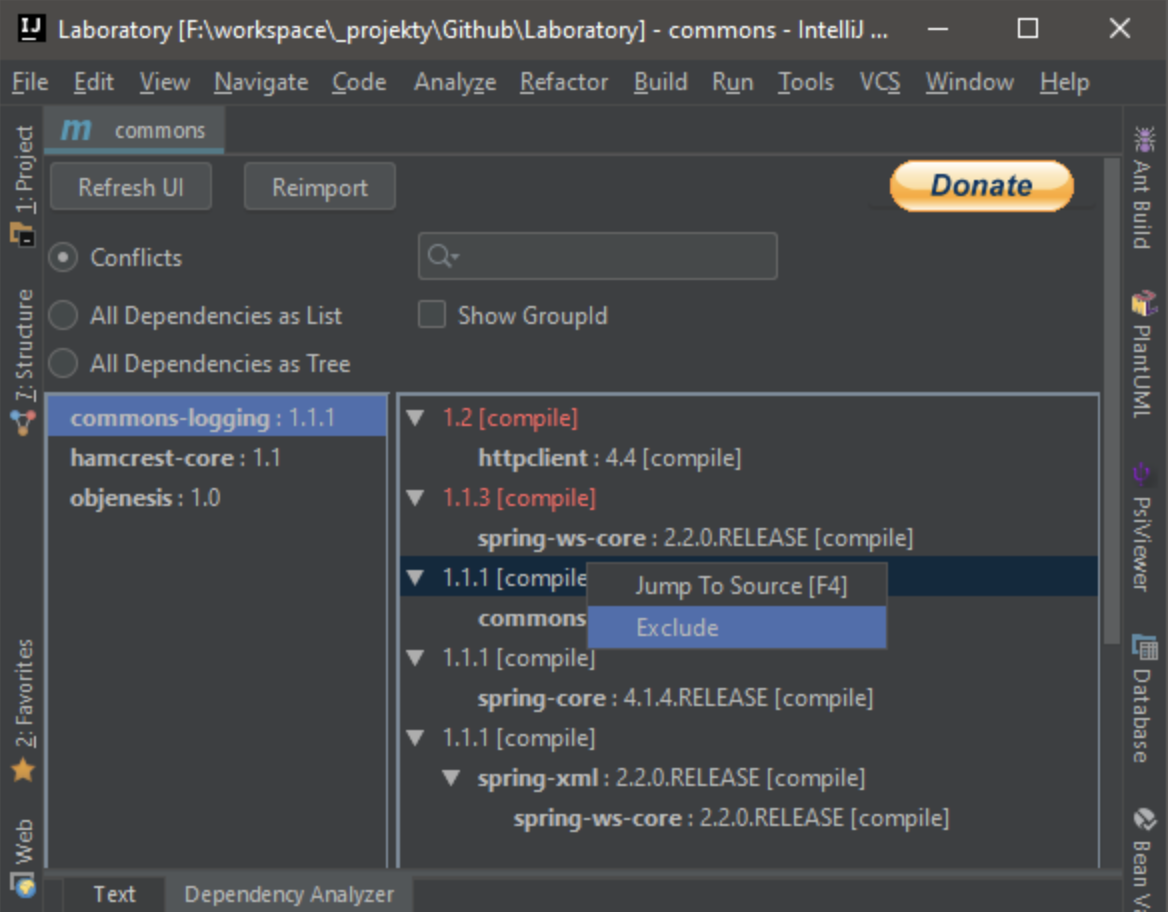Select the commons editor tab
This screenshot has height=912, width=1168.
click(x=135, y=130)
